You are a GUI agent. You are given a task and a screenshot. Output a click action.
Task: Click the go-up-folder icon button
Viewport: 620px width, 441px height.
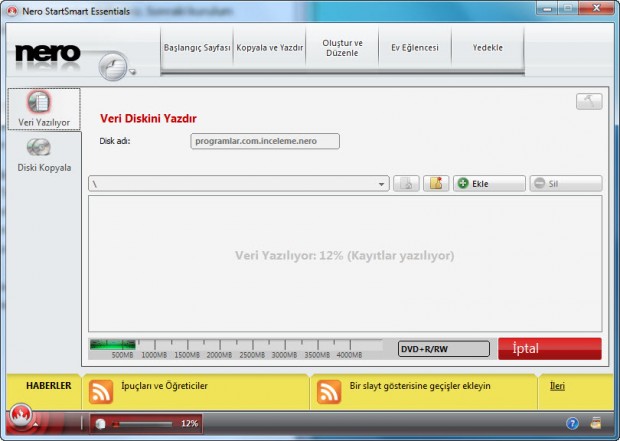(406, 184)
